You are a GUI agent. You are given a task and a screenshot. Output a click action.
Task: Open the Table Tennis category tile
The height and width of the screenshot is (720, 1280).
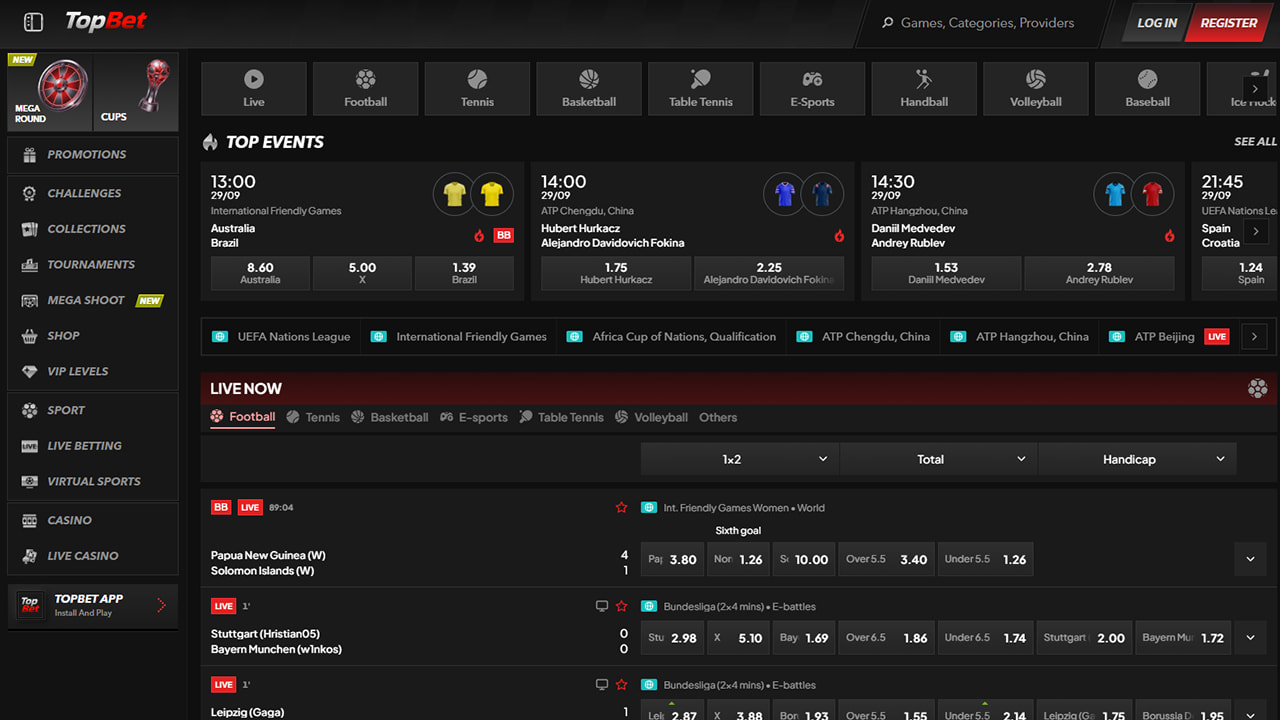pos(701,89)
